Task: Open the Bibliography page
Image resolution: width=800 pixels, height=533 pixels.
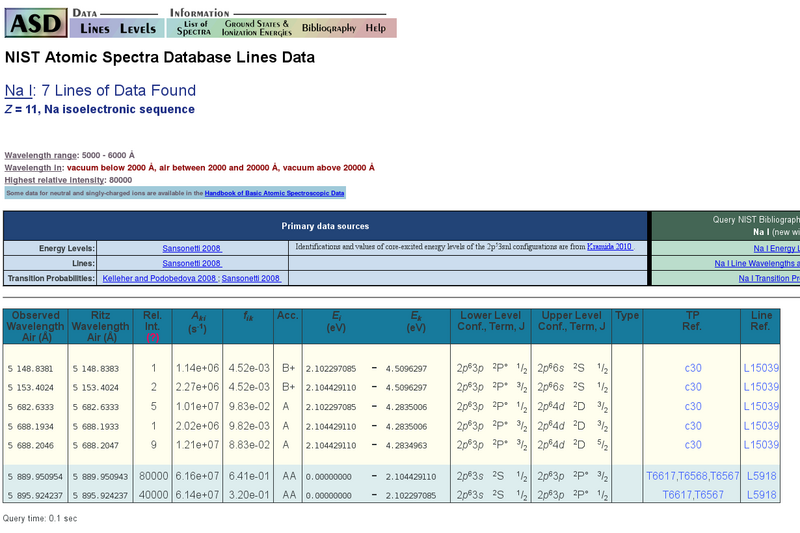Action: pyautogui.click(x=329, y=28)
